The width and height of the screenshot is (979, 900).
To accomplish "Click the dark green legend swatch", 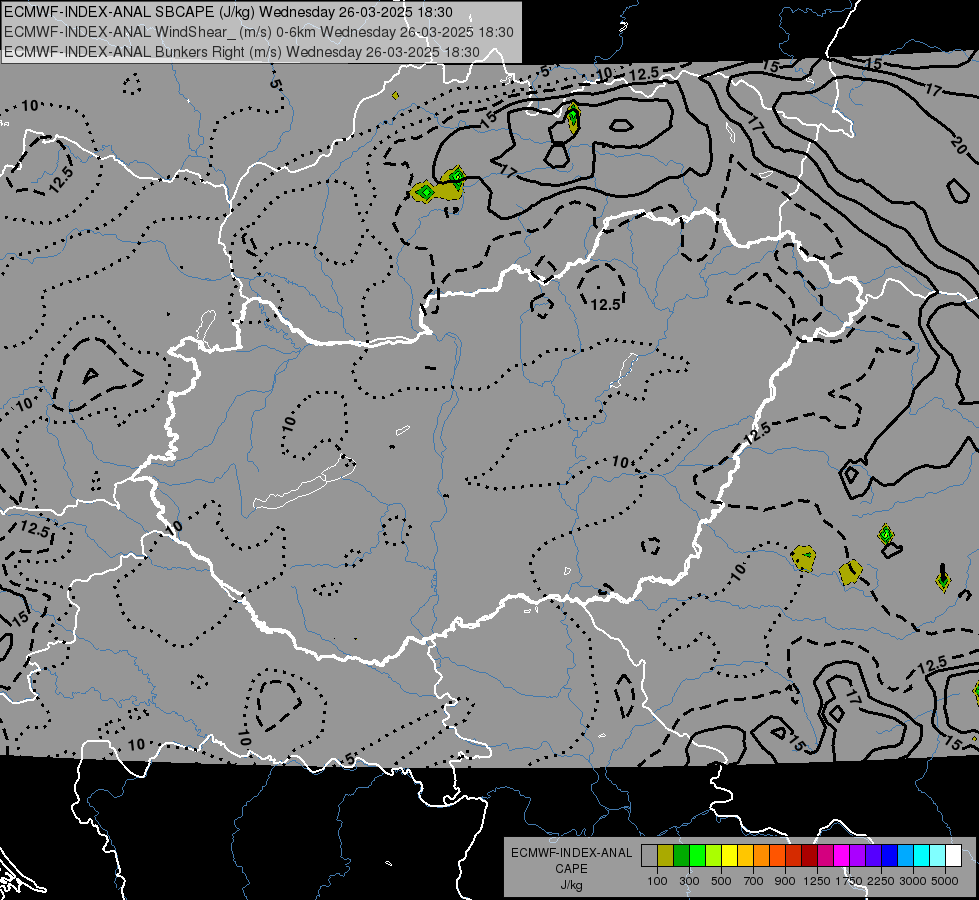I will coord(681,855).
